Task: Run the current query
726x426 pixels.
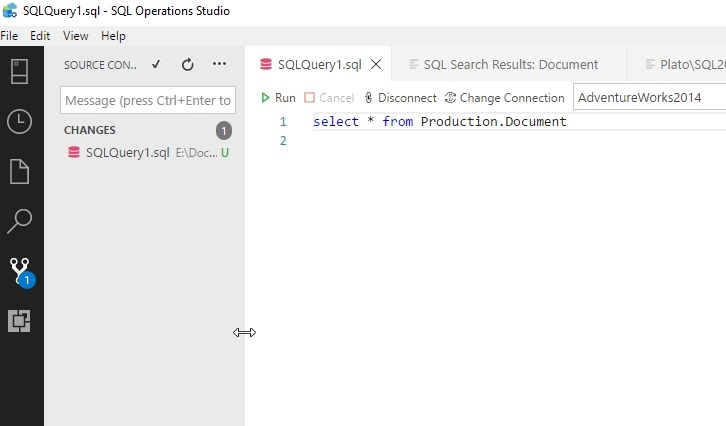Action: tap(278, 98)
